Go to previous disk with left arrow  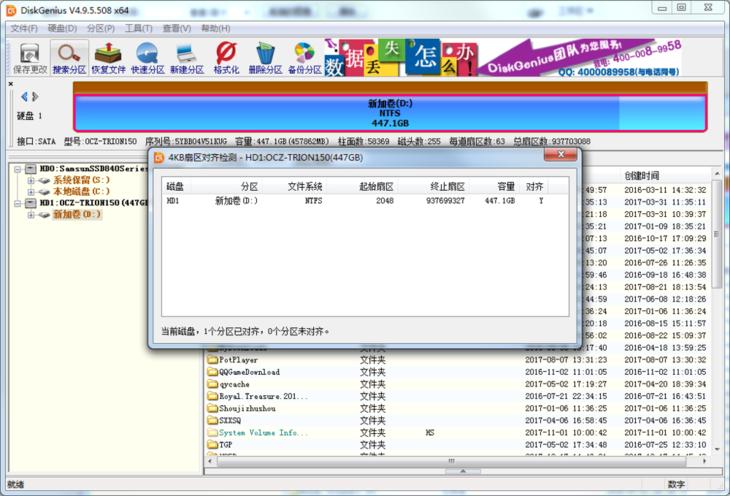[24, 96]
